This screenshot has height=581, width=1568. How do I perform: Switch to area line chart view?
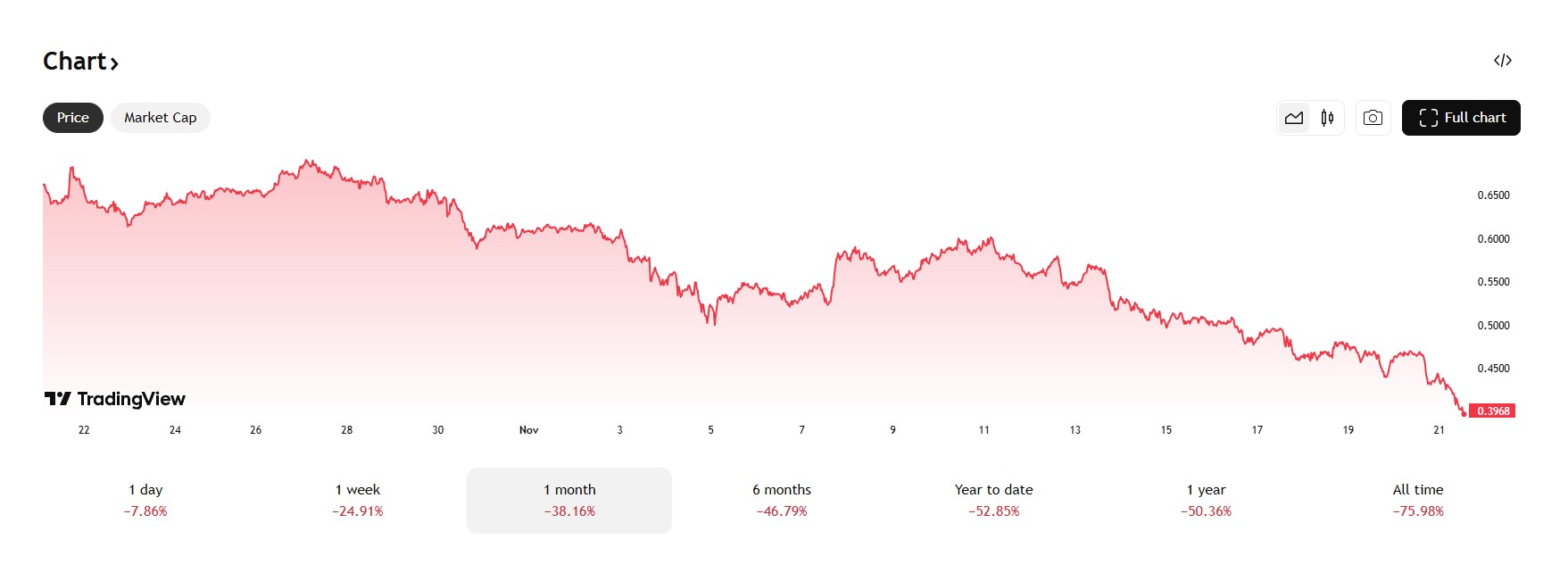[1294, 118]
